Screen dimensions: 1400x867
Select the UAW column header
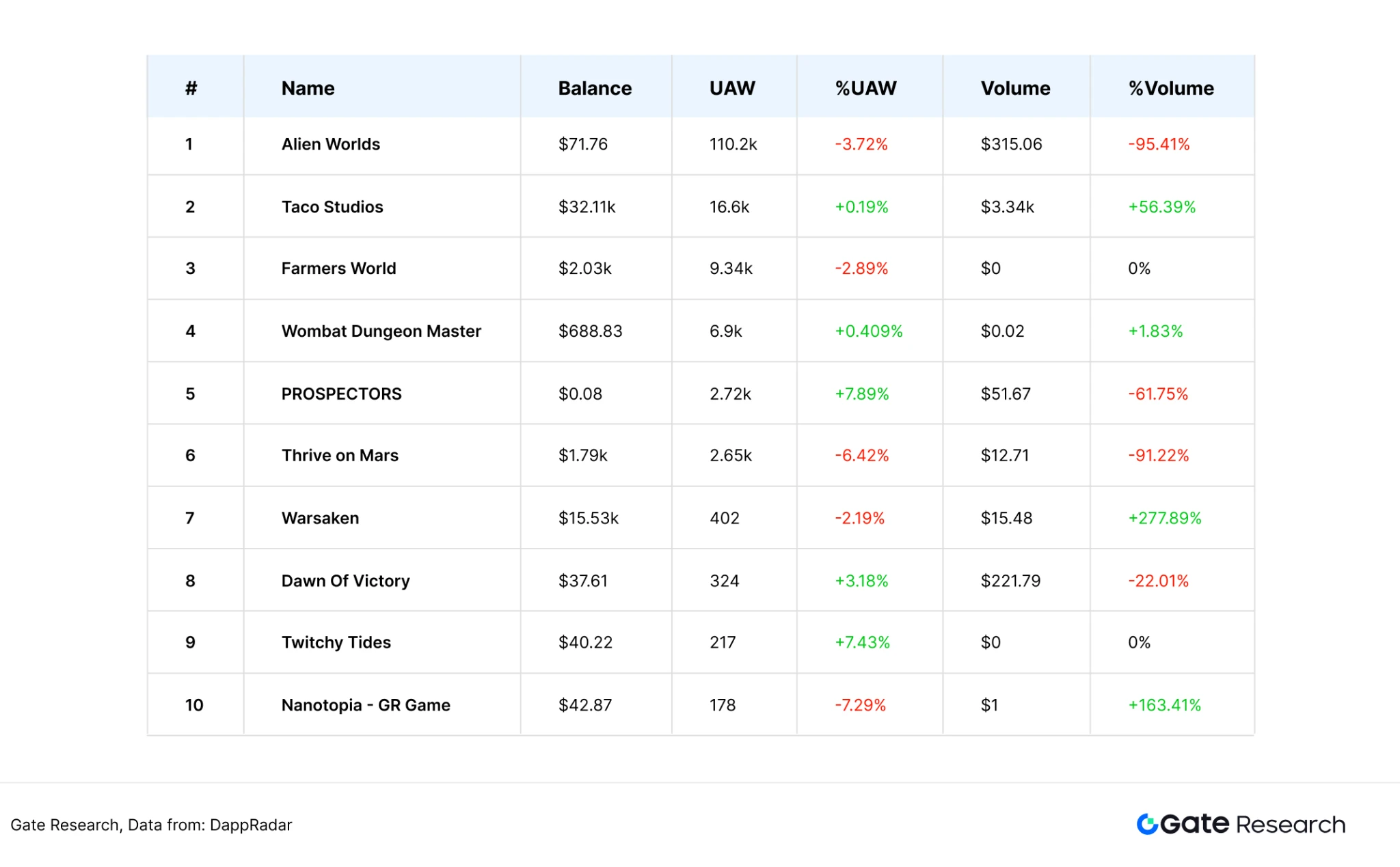pyautogui.click(x=731, y=88)
